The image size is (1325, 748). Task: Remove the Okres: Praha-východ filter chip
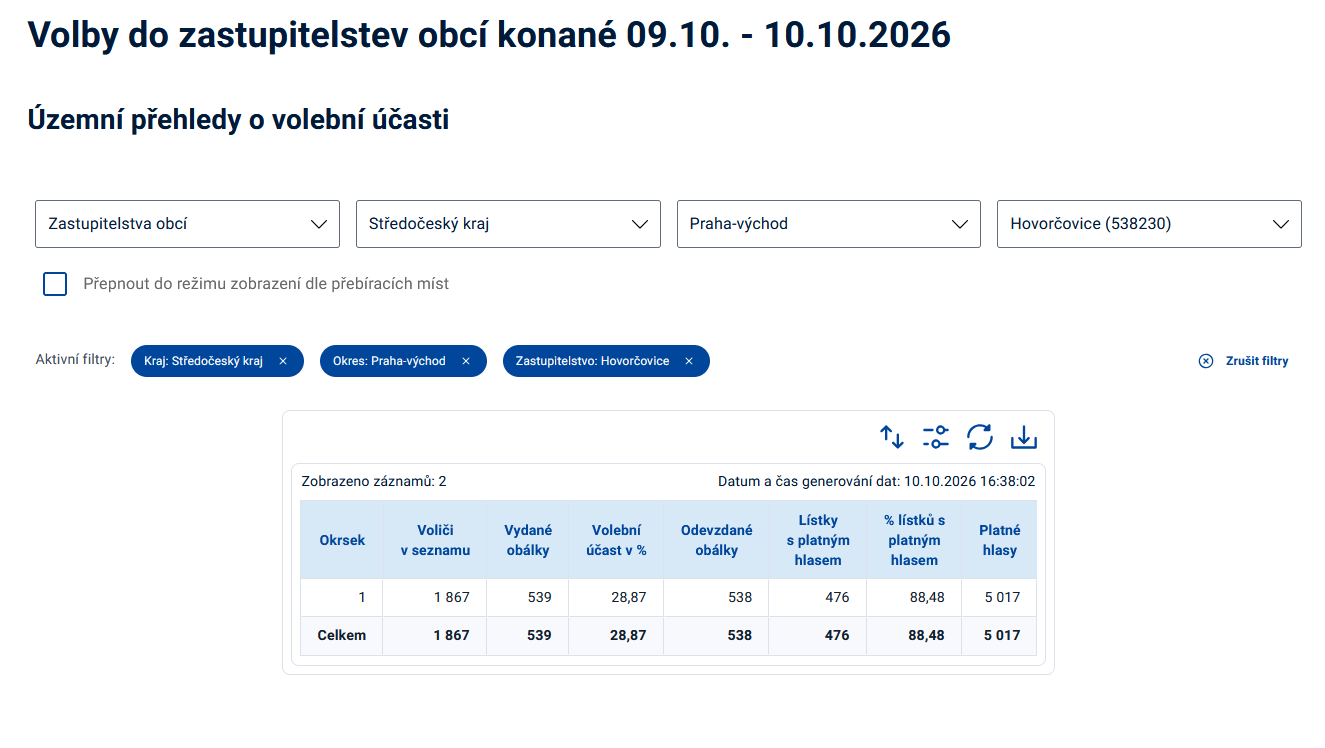466,361
